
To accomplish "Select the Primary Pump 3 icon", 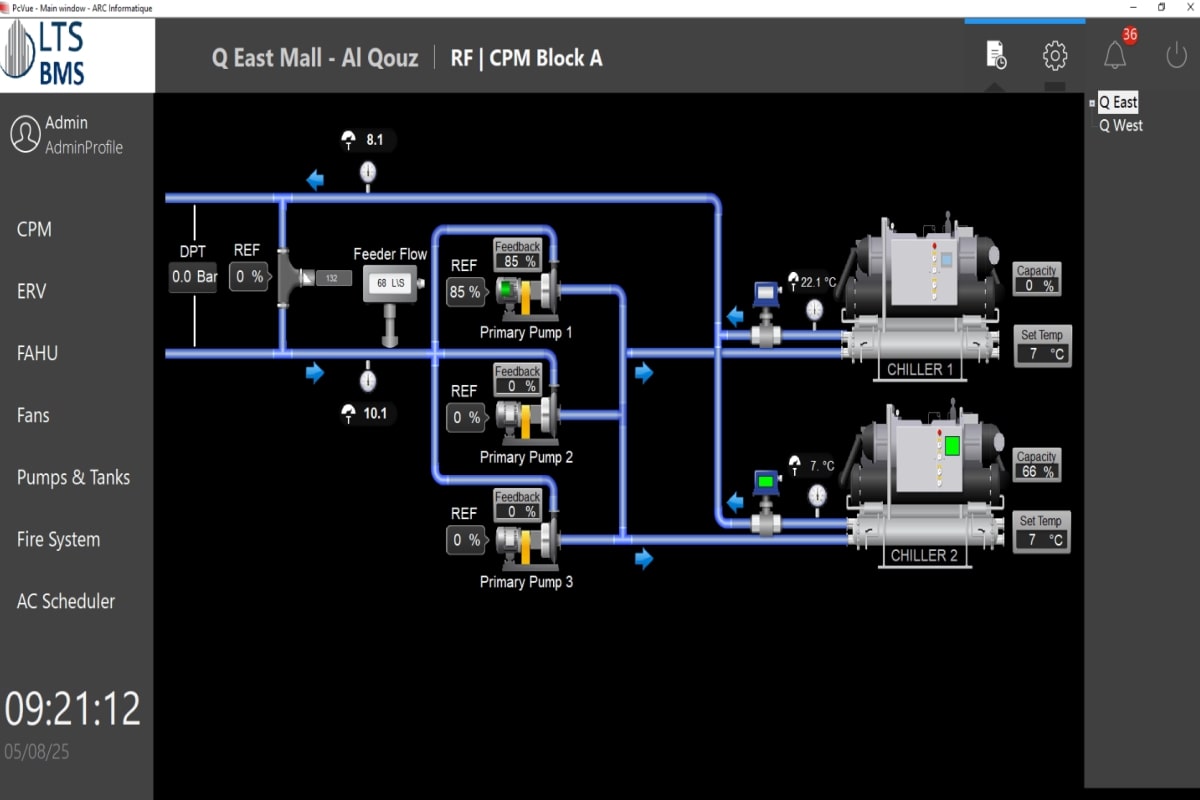I will point(525,541).
